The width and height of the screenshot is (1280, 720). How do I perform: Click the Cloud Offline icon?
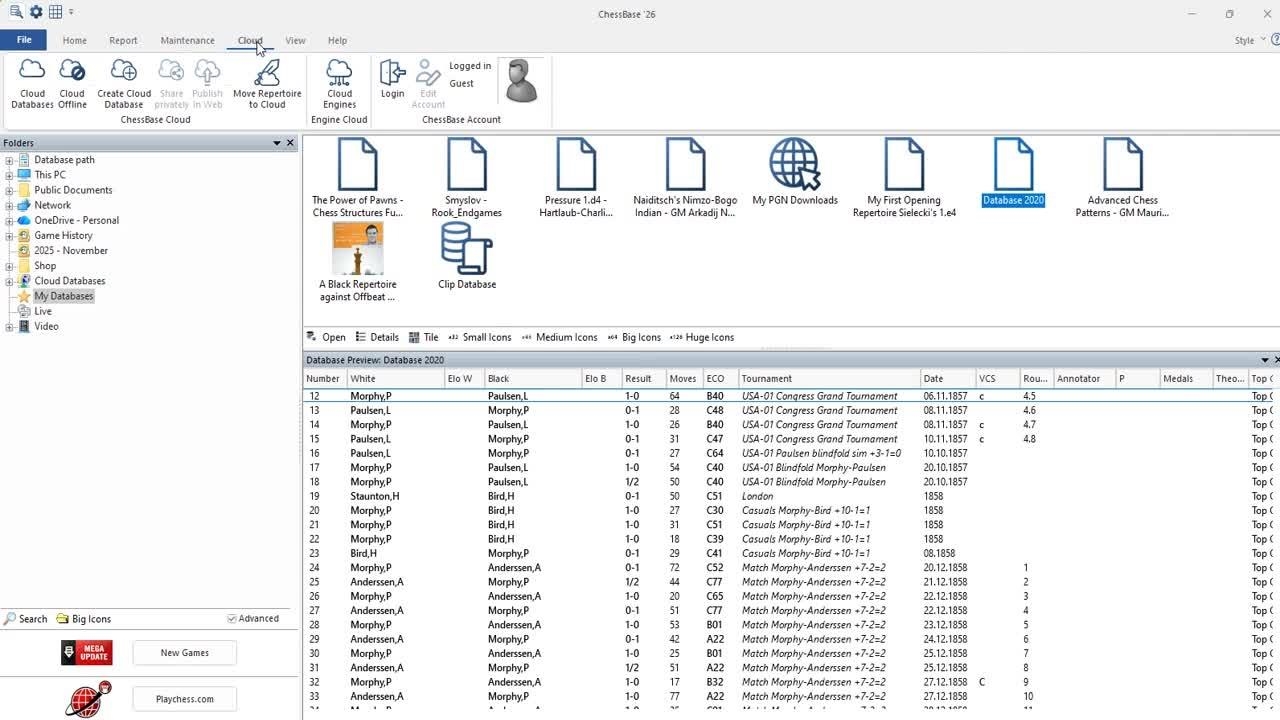tap(72, 83)
